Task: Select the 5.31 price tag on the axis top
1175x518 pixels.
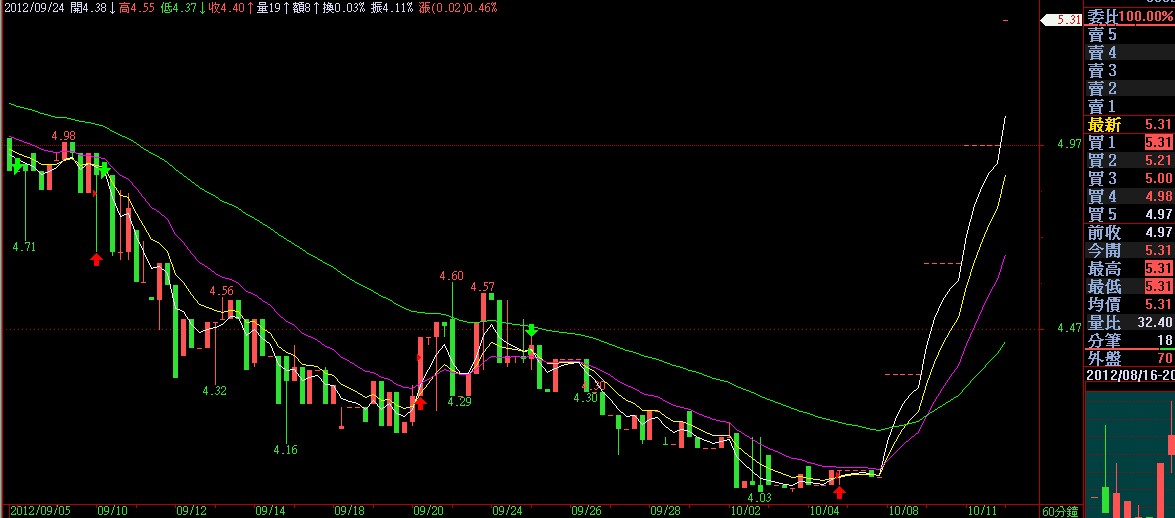Action: (1063, 20)
